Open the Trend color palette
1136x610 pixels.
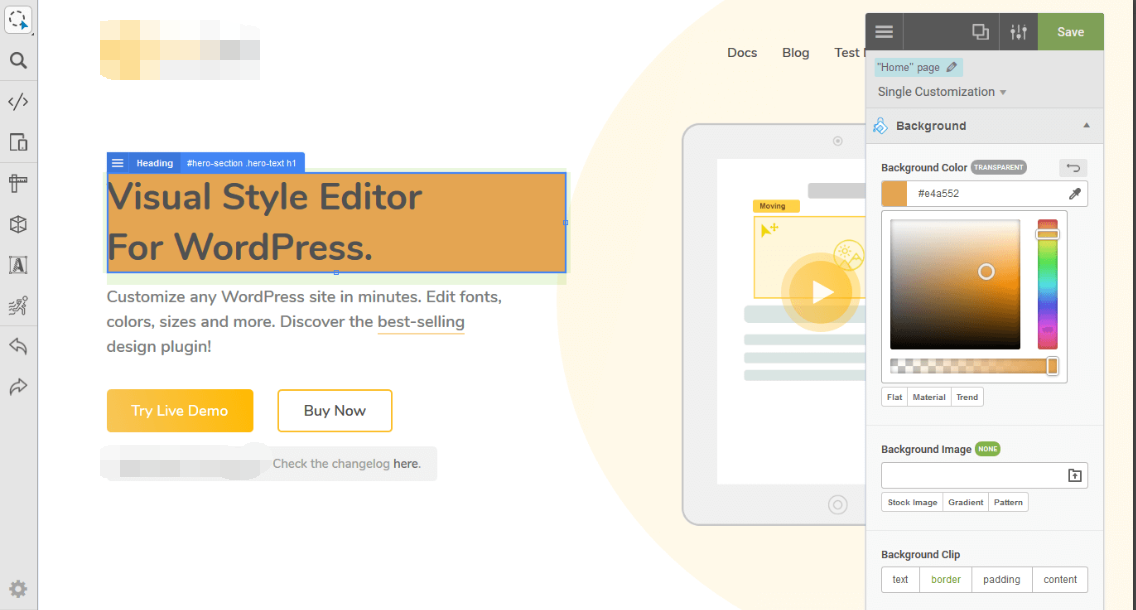(967, 397)
